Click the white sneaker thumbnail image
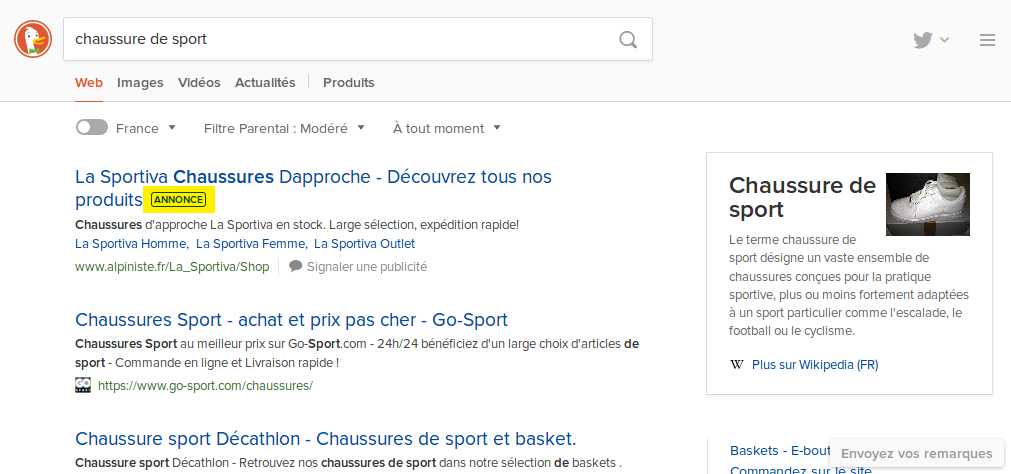This screenshot has width=1011, height=474. (927, 204)
